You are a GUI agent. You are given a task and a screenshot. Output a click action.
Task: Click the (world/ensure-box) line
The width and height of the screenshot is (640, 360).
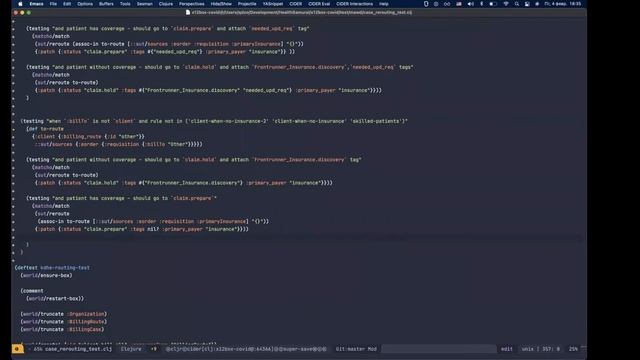(x=46, y=276)
